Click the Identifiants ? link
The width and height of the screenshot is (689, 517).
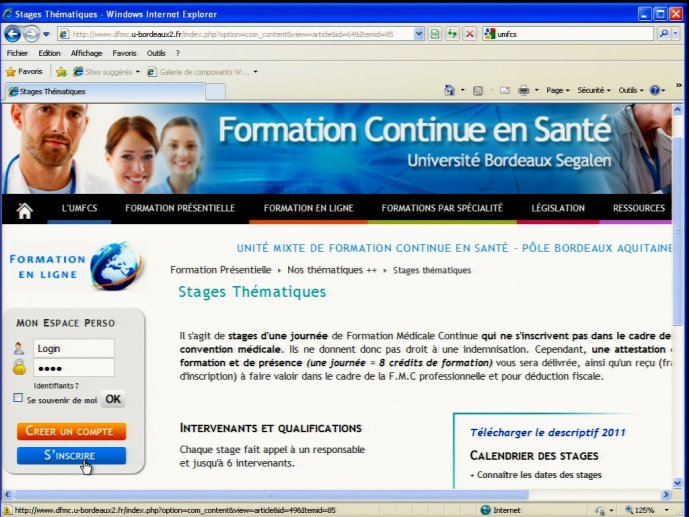[x=56, y=386]
